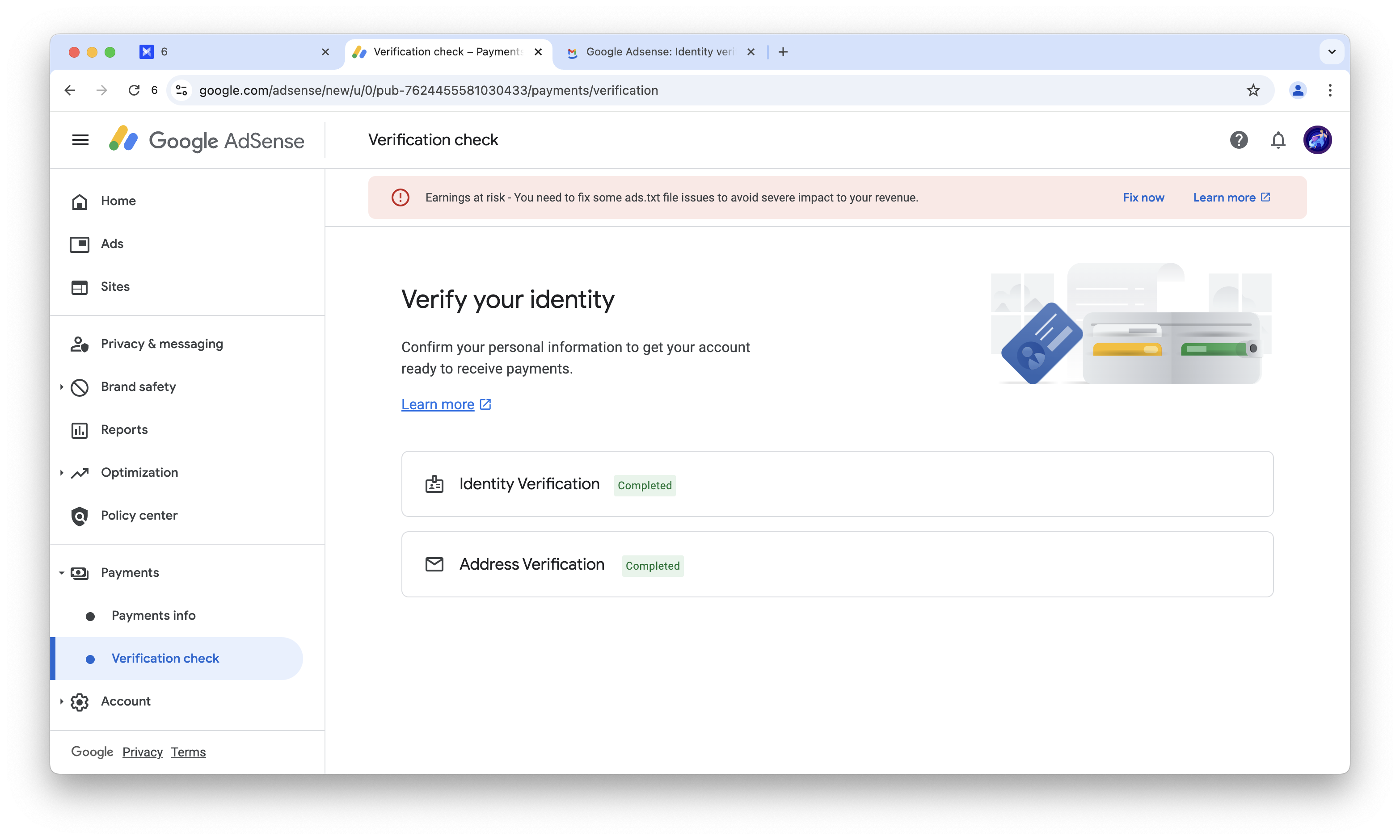Viewport: 1400px width, 840px height.
Task: Click the Policy center shield icon
Action: [79, 516]
